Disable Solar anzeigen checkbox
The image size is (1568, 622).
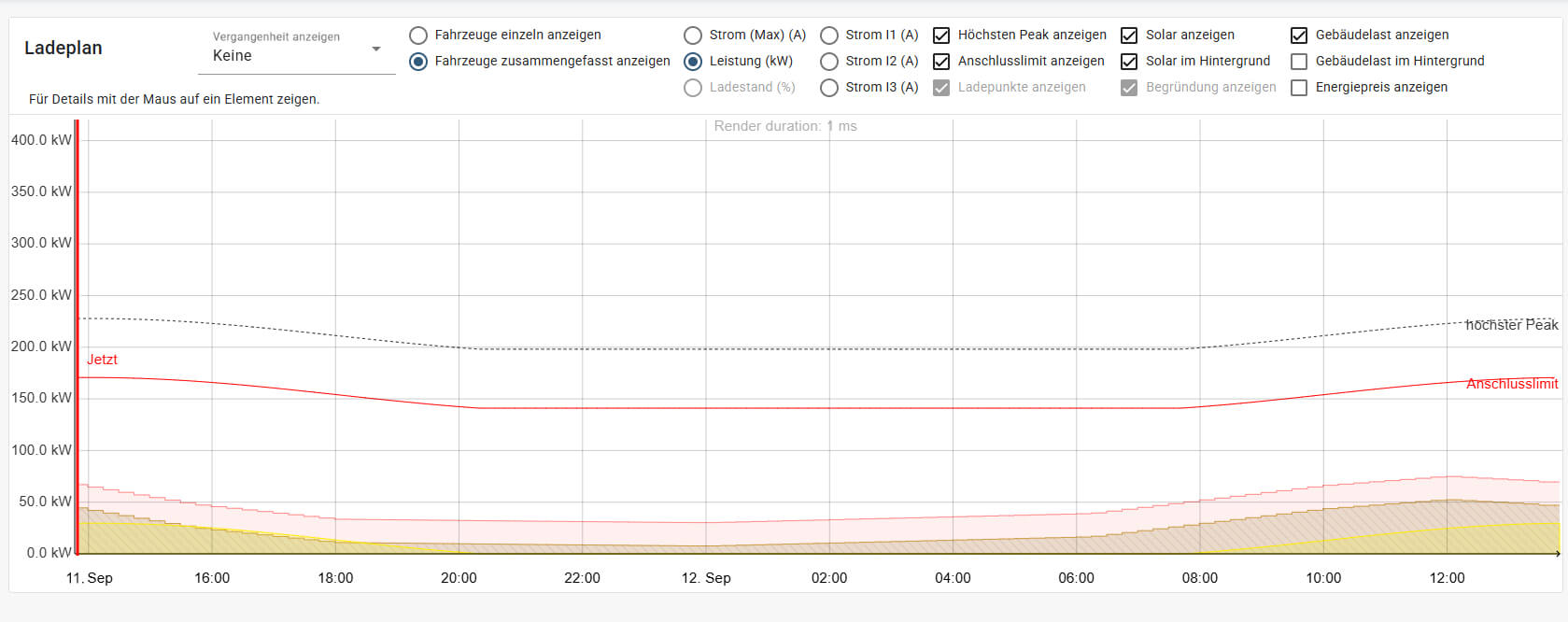(x=1129, y=35)
